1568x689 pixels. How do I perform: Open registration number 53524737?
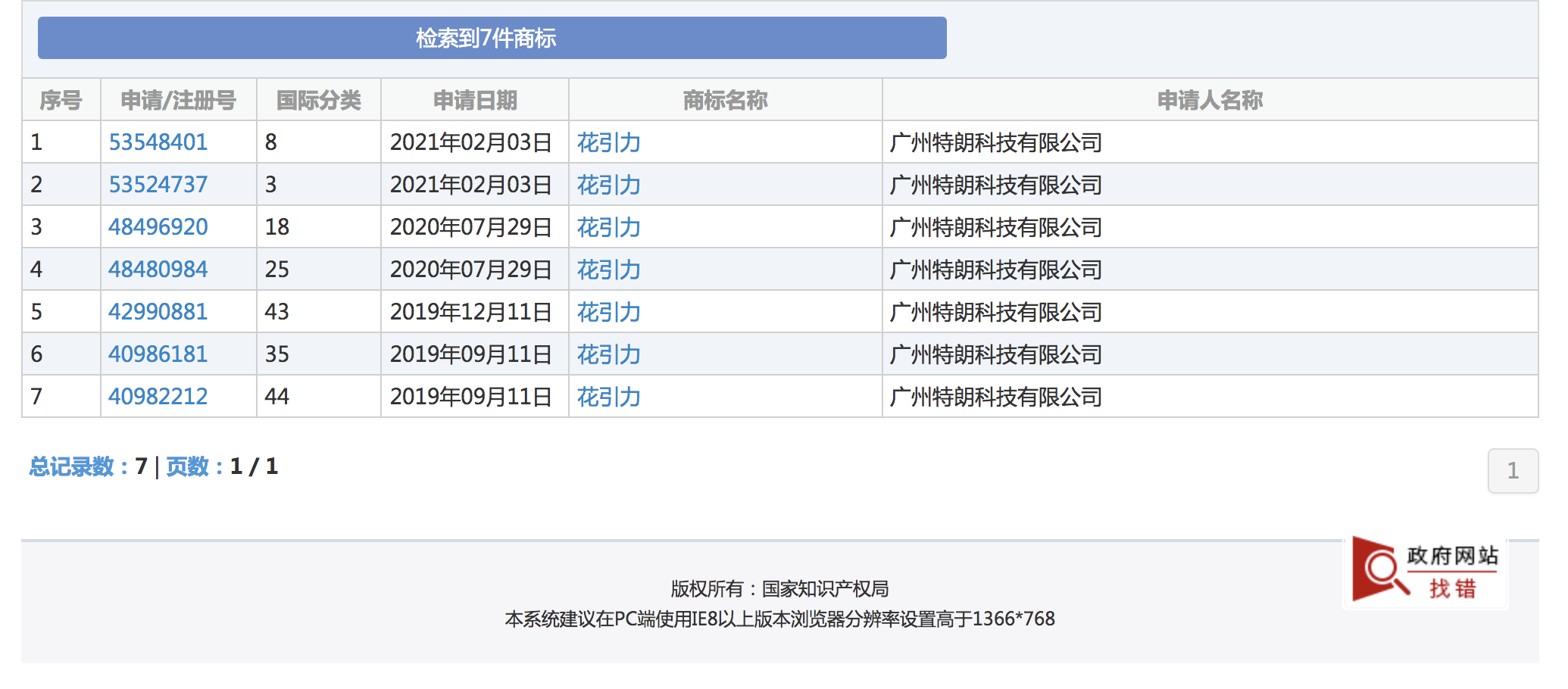[x=158, y=185]
